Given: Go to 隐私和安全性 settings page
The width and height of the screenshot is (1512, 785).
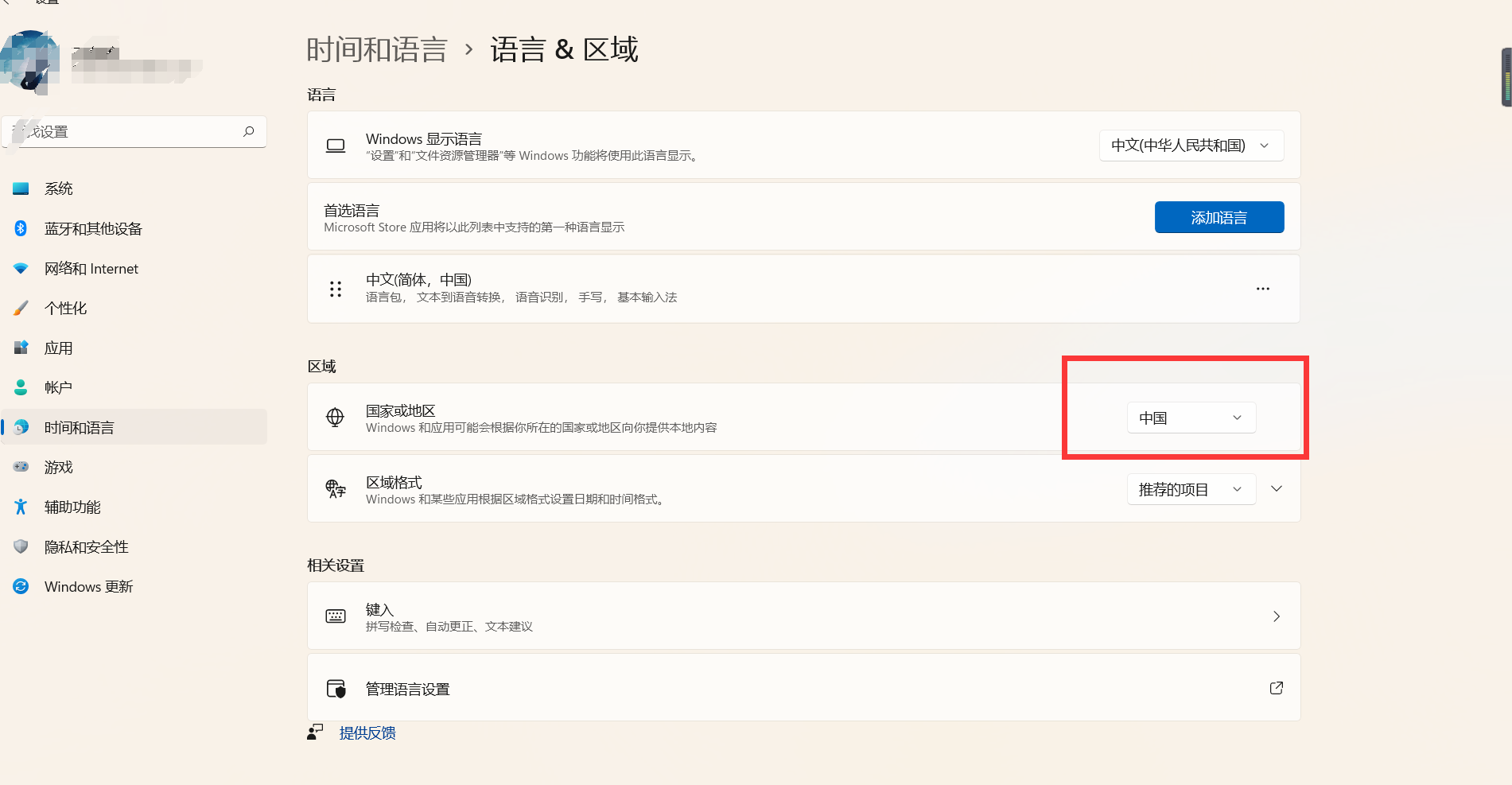Looking at the screenshot, I should 134,546.
